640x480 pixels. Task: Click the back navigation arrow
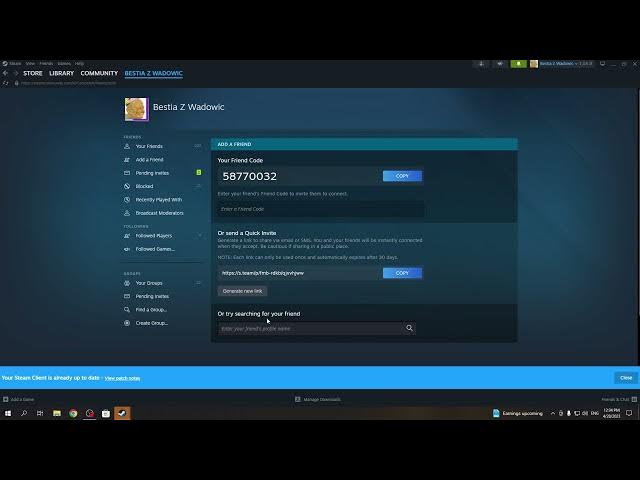(x=5, y=73)
